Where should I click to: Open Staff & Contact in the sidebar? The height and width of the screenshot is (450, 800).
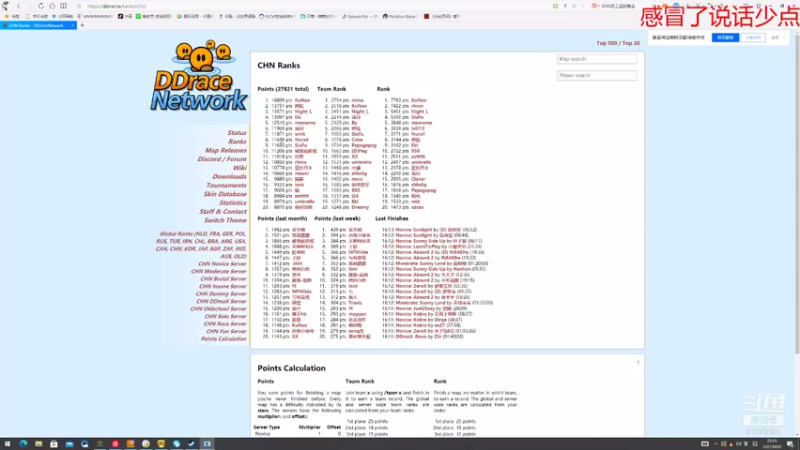pos(223,211)
